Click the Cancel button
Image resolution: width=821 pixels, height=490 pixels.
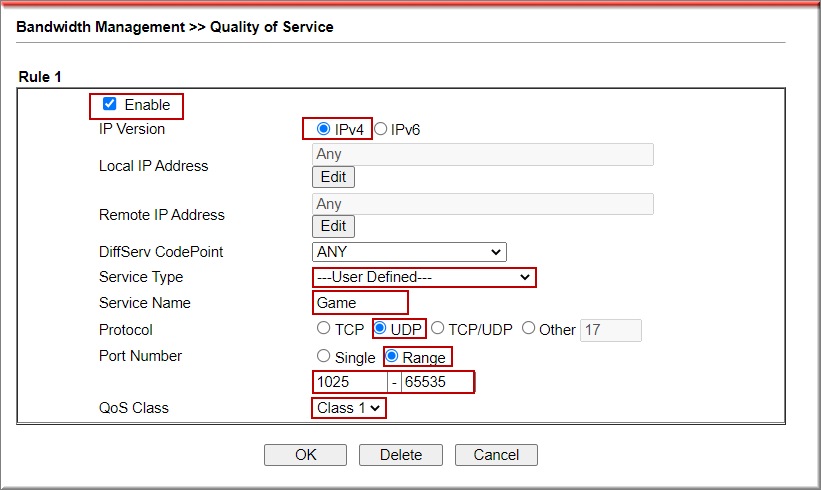(496, 455)
